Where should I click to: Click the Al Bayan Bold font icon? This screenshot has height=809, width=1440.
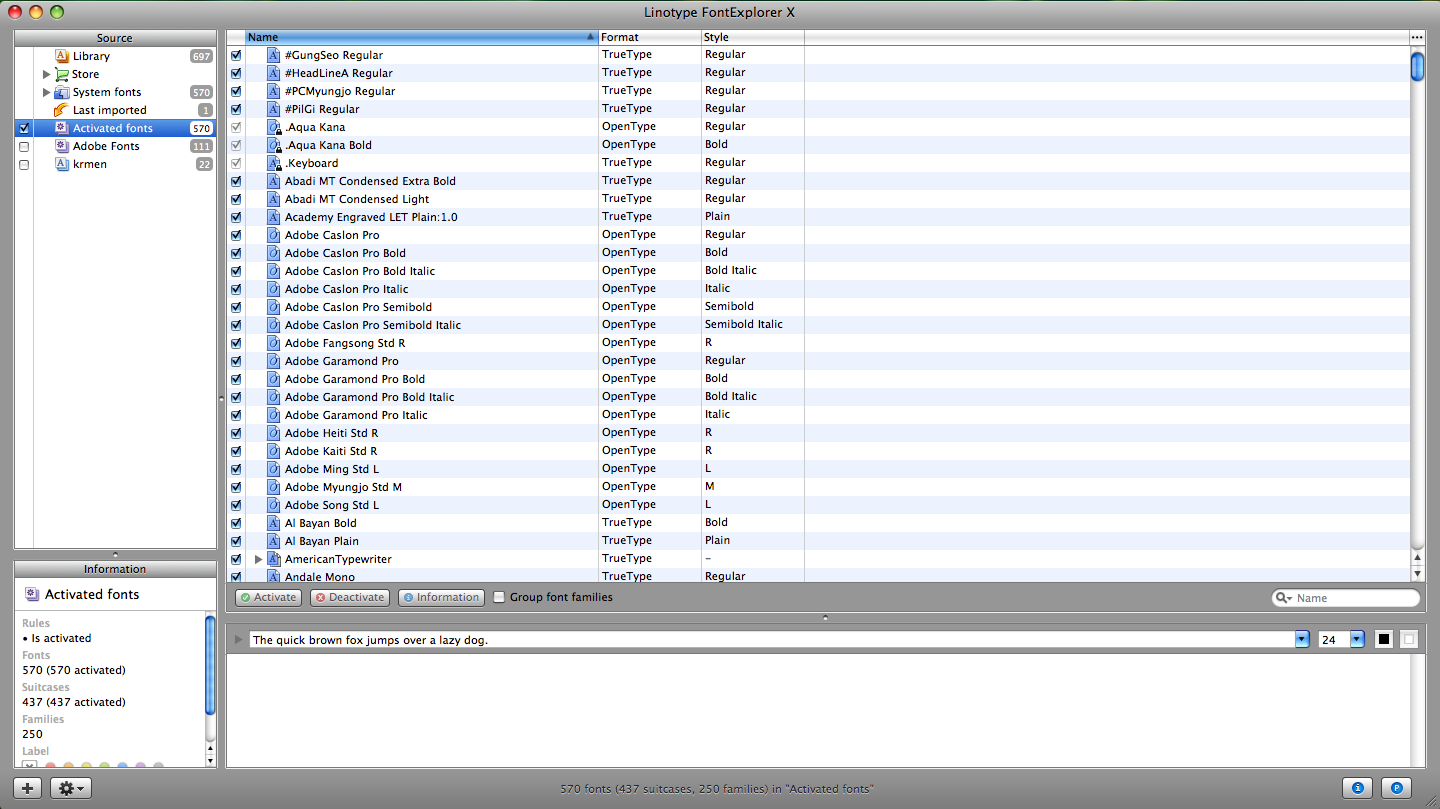tap(274, 523)
